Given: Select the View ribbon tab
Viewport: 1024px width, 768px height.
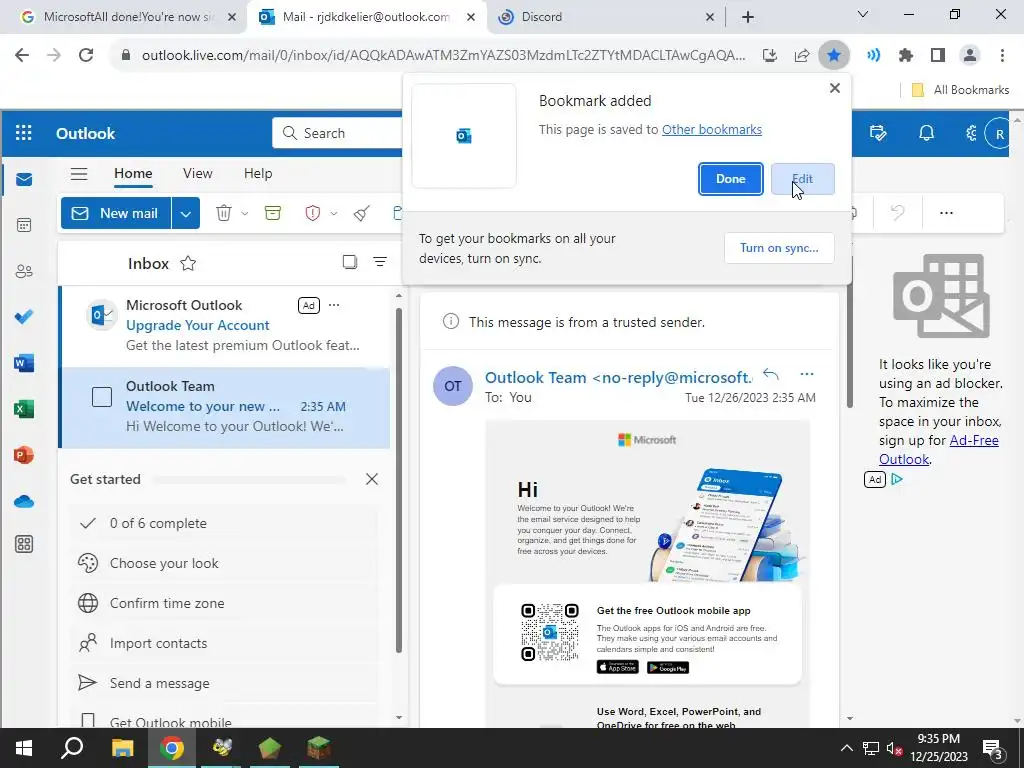Looking at the screenshot, I should pos(198,173).
